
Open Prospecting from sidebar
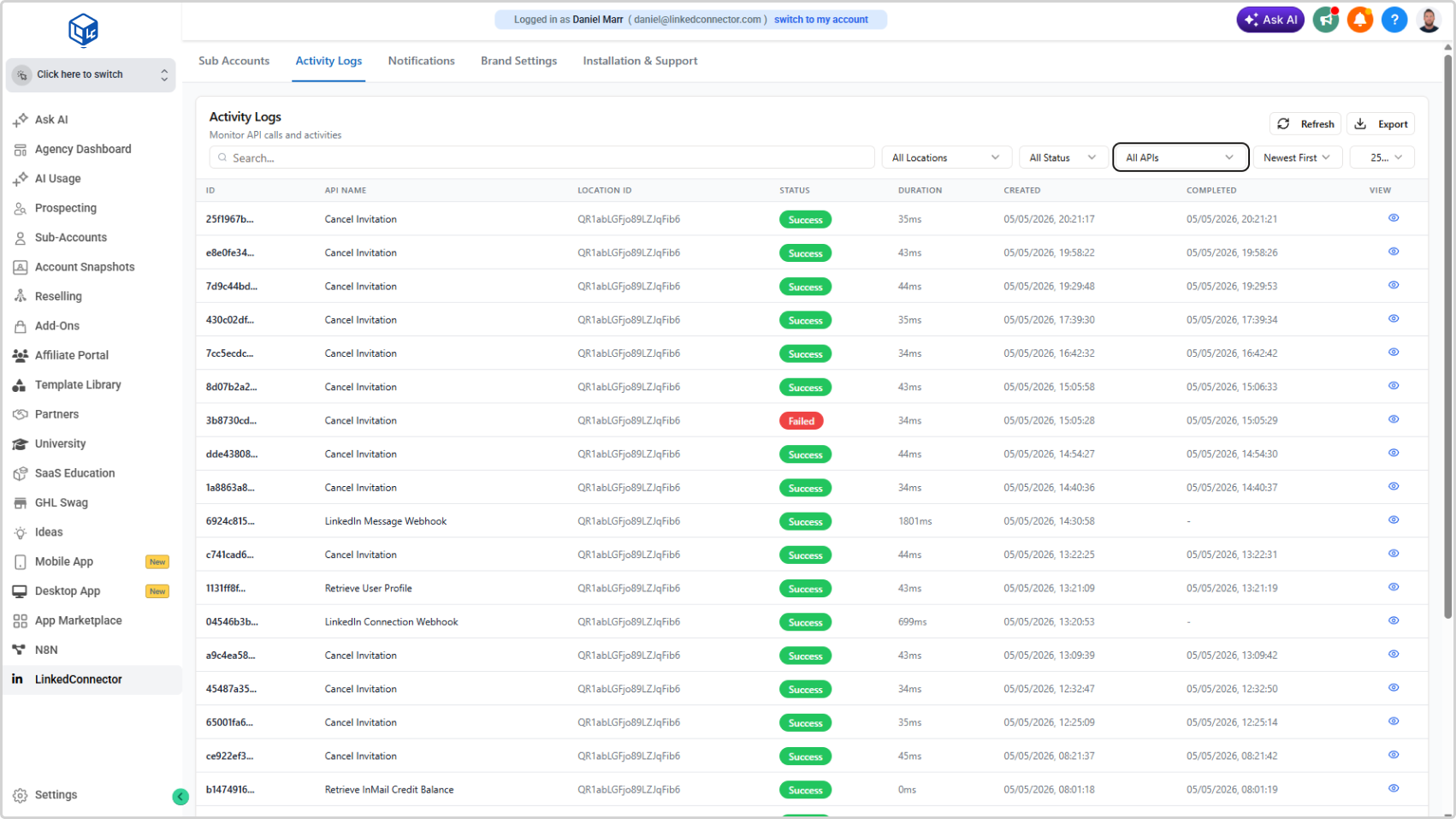(65, 208)
